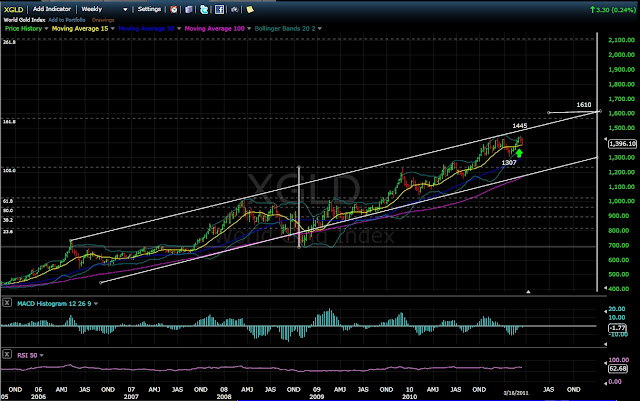
Task: Click the white triangle date marker
Action: point(528,292)
